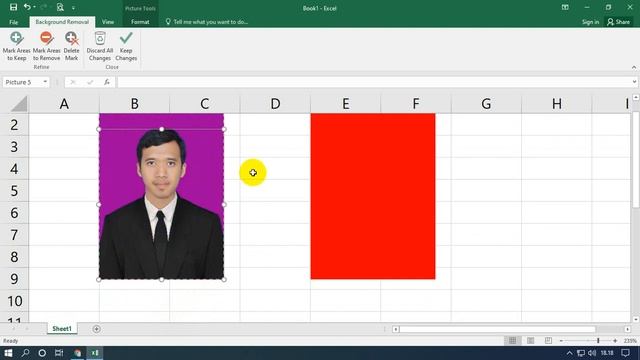640x360 pixels.
Task: Collapse the ribbon with the chevron
Action: point(634,67)
